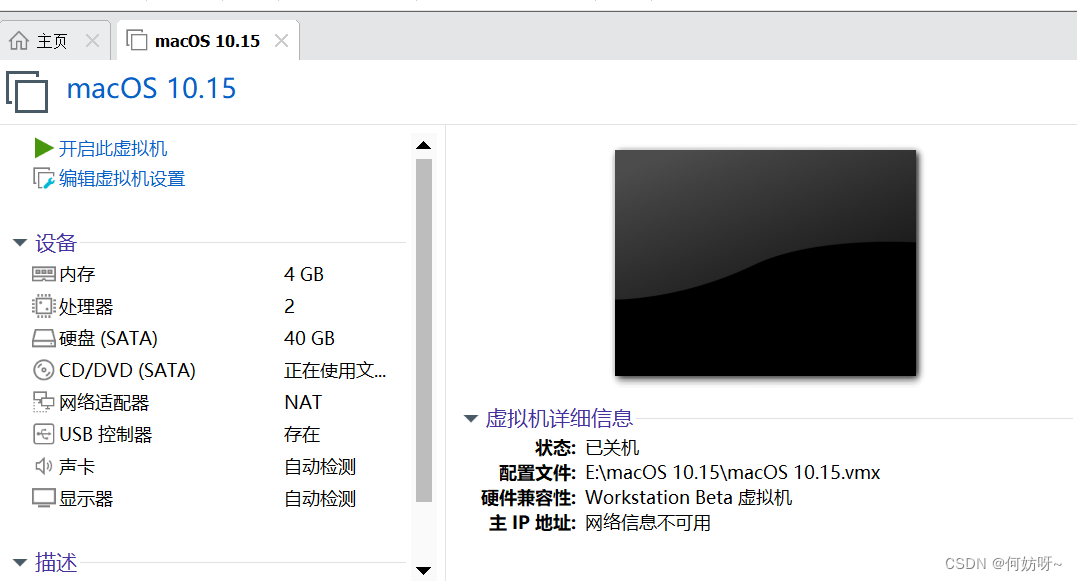Click the 4 GB memory value
1077x581 pixels.
pos(304,274)
